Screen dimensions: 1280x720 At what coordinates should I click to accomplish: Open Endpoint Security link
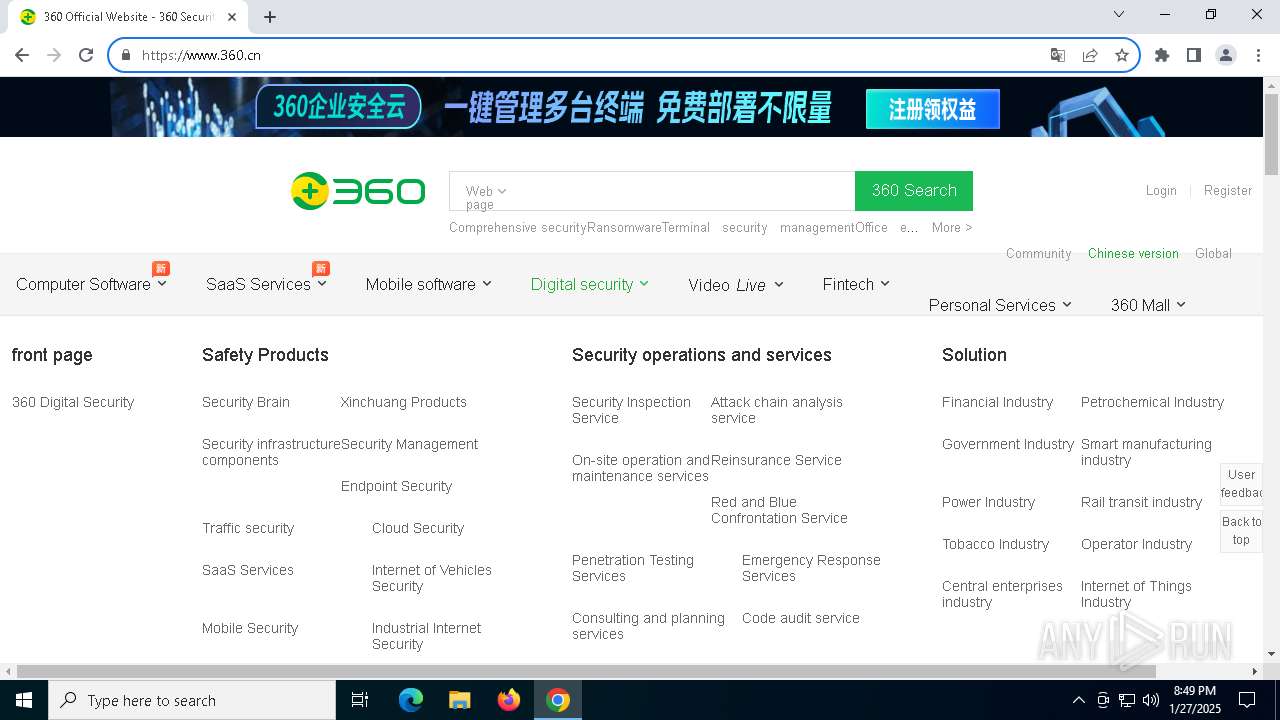pos(397,486)
